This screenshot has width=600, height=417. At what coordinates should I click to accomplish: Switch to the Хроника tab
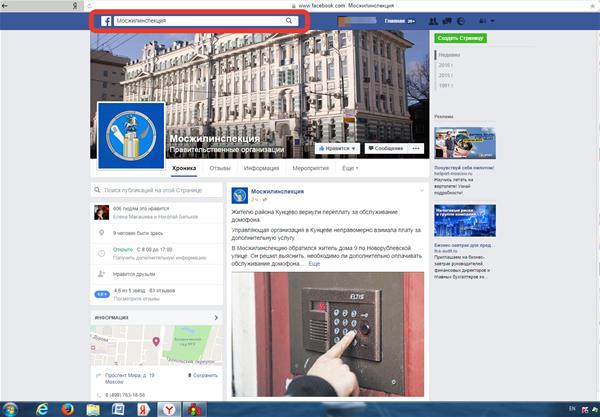(184, 168)
